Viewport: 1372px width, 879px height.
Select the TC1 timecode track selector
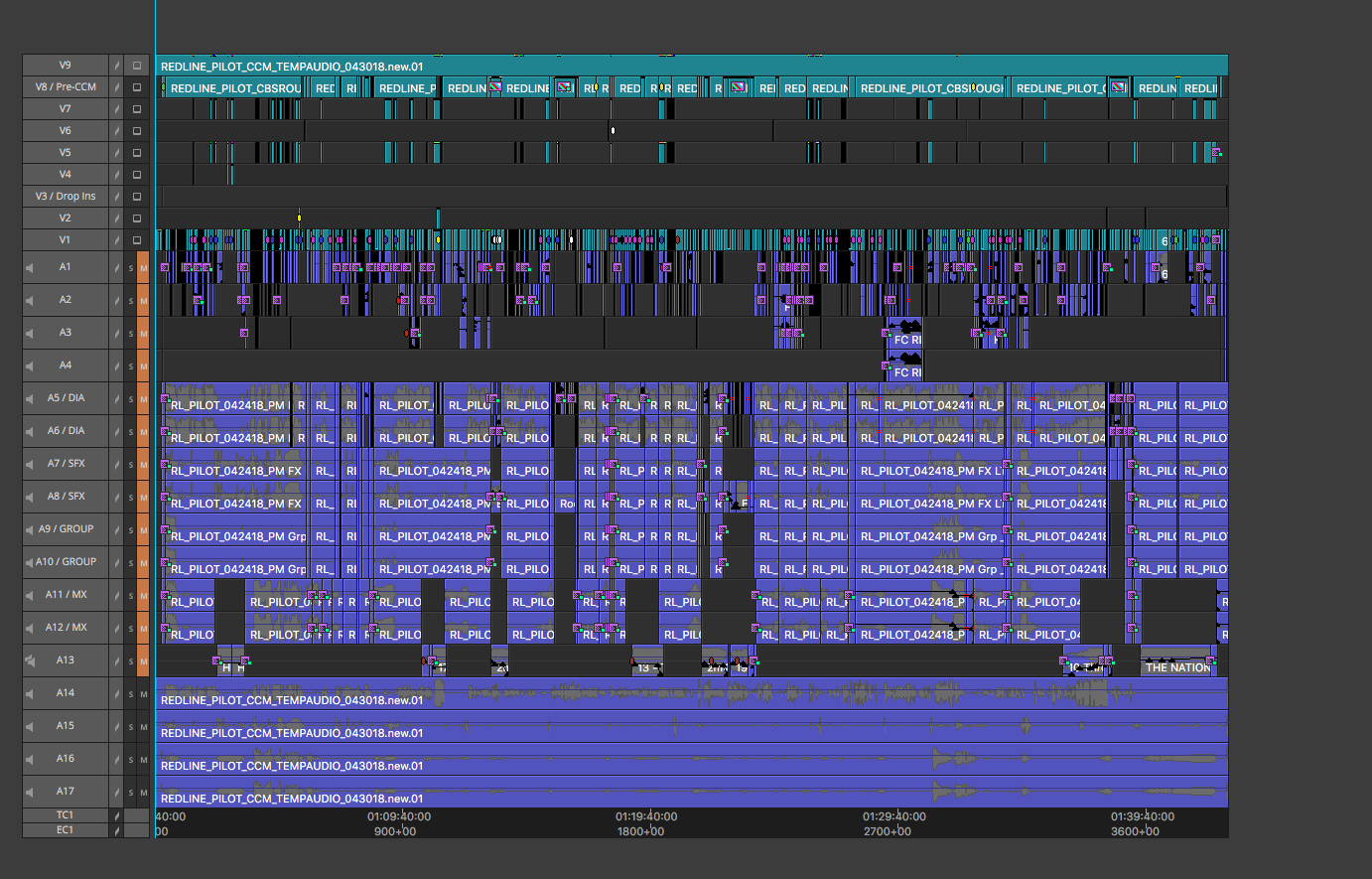(66, 815)
